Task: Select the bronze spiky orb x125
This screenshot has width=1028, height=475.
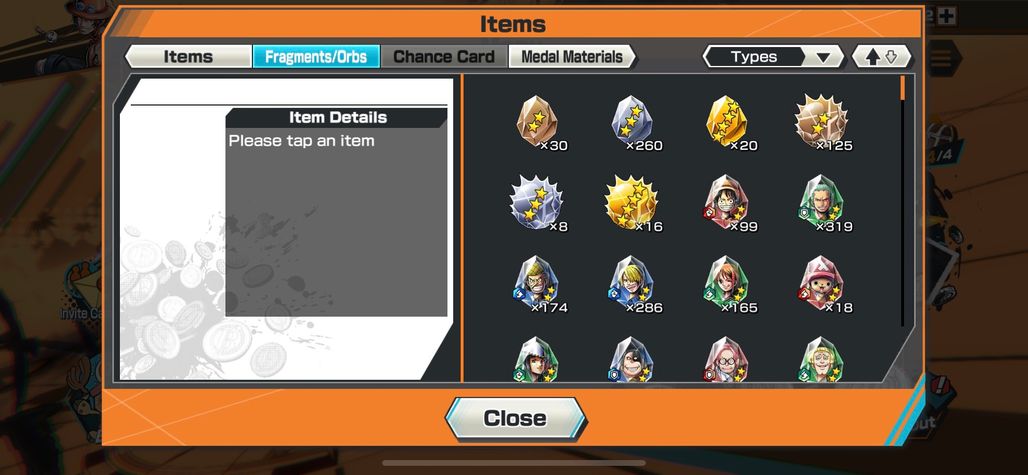Action: point(822,123)
